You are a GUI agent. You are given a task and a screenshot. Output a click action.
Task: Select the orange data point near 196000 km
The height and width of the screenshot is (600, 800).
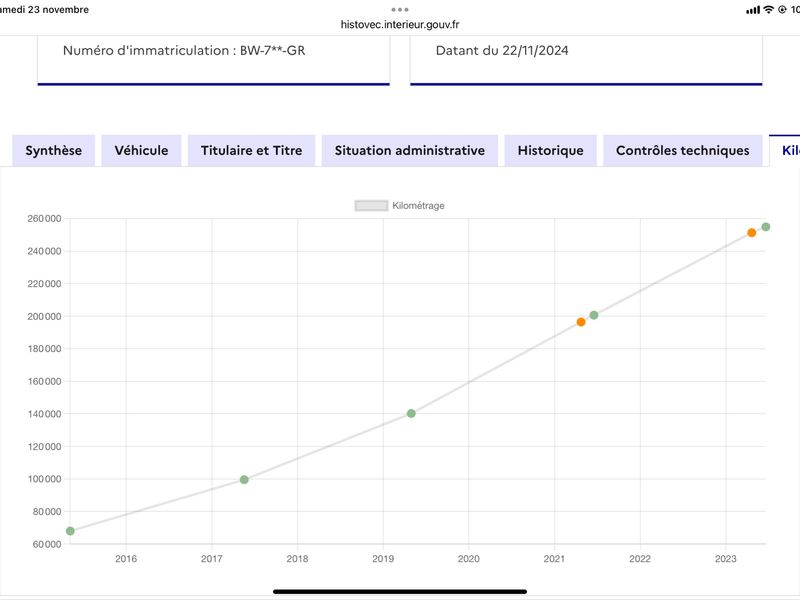[581, 322]
